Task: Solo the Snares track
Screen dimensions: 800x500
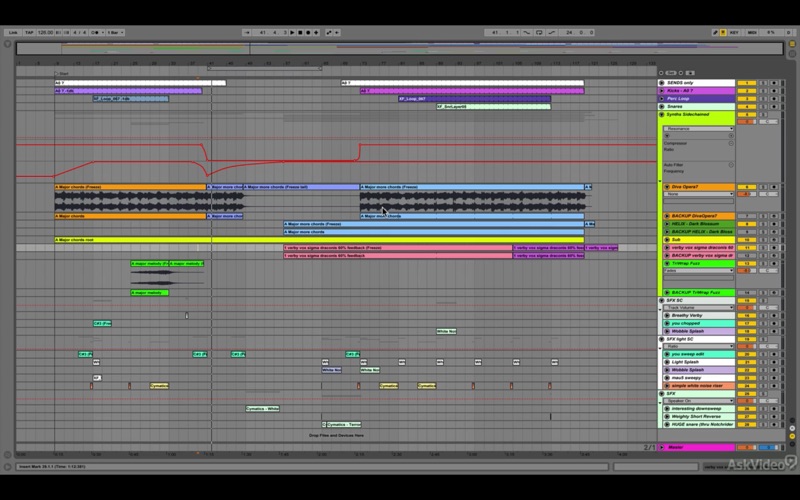Action: coord(763,107)
